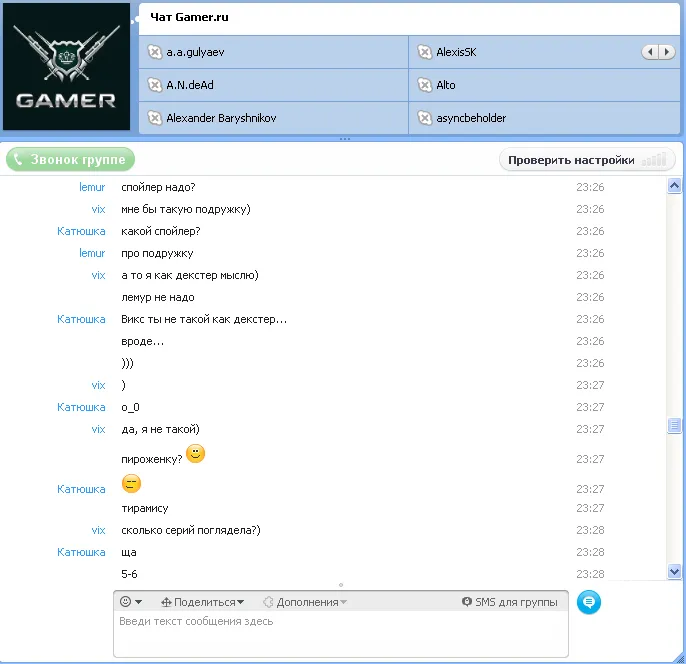Click sender vix beside мне бы такую подружку)
686x664 pixels.
point(98,209)
